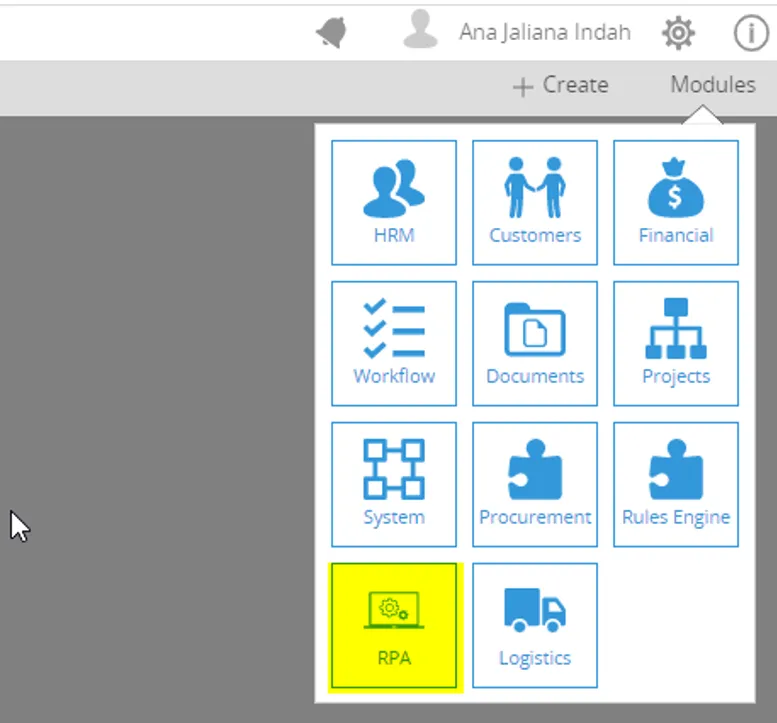
Task: Click the information circle icon
Action: 750,33
